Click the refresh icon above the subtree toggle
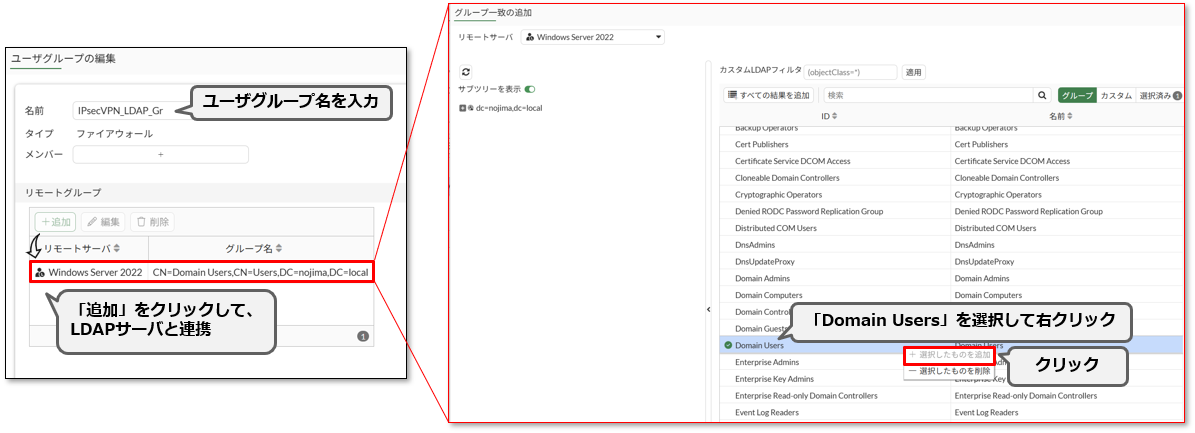 coord(465,72)
